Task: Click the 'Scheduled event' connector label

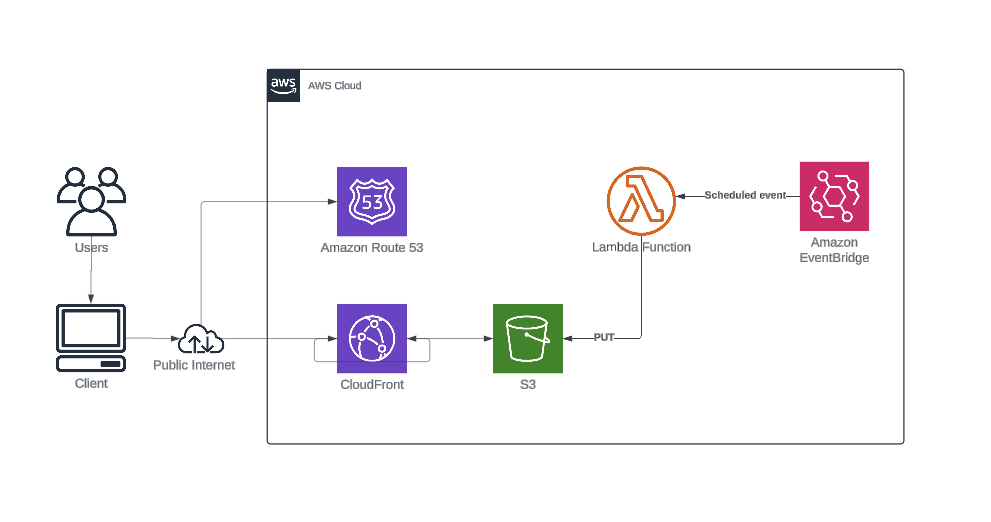Action: pyautogui.click(x=745, y=195)
